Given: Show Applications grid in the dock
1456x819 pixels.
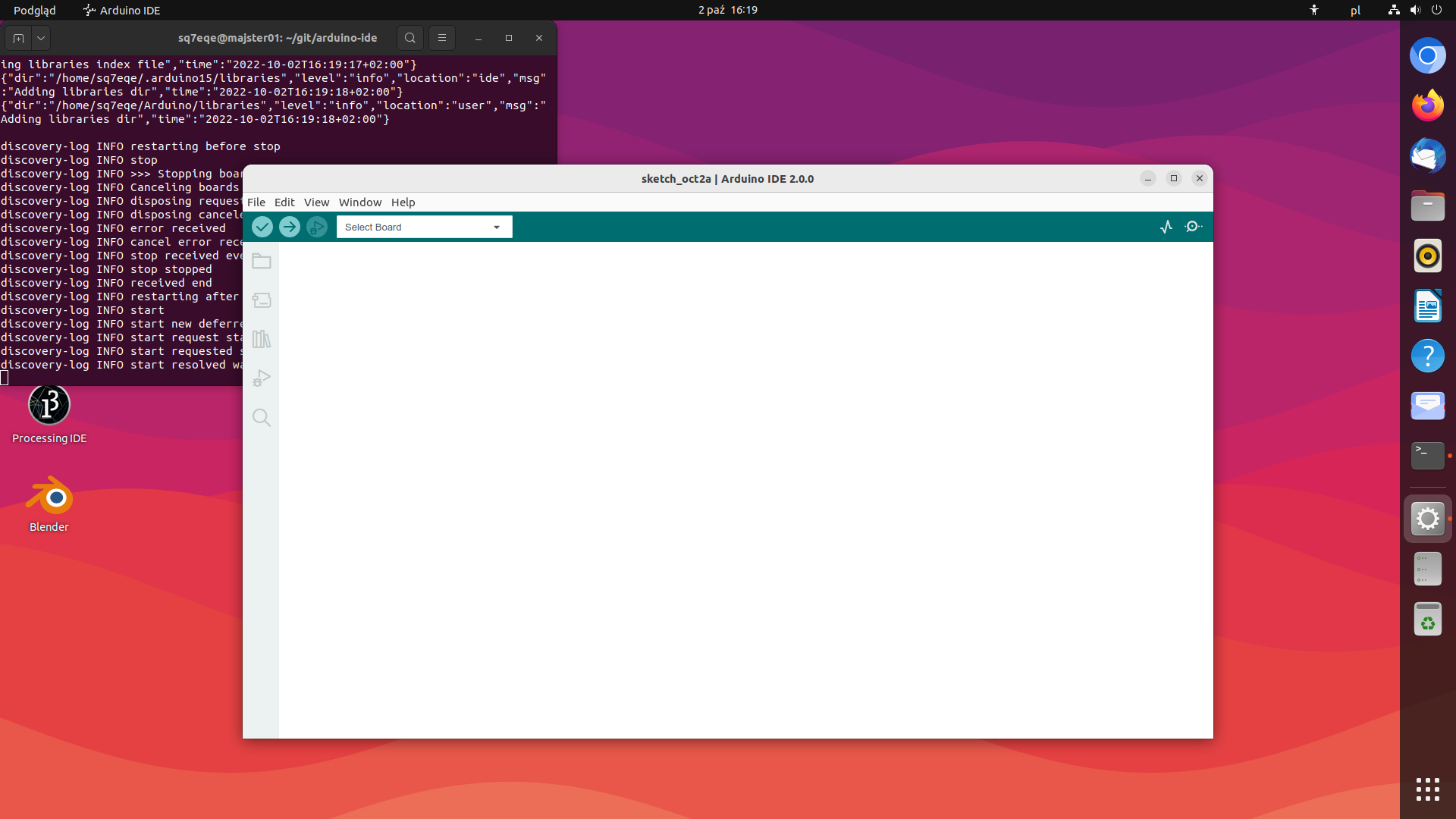Looking at the screenshot, I should [1428, 789].
